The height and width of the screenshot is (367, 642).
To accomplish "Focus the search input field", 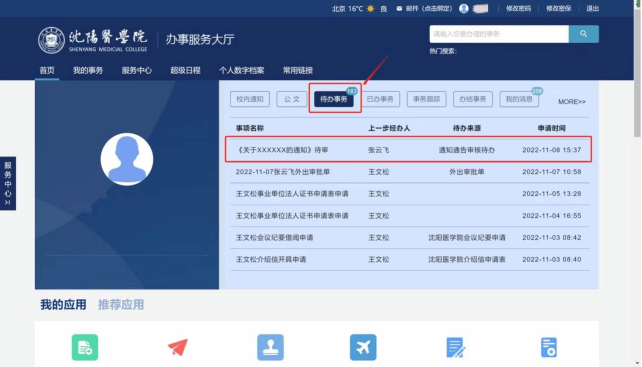I will [x=499, y=34].
